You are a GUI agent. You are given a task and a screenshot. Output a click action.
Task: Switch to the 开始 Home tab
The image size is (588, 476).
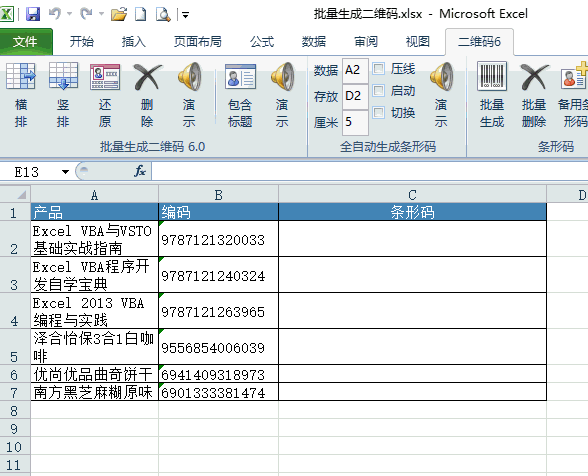pos(81,41)
